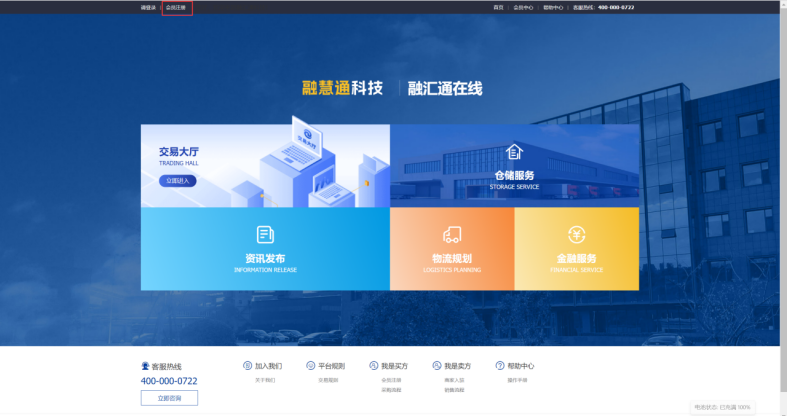Click the blue 400-000-0722 footer phone number
Screen dimensions: 788x416
pos(169,381)
